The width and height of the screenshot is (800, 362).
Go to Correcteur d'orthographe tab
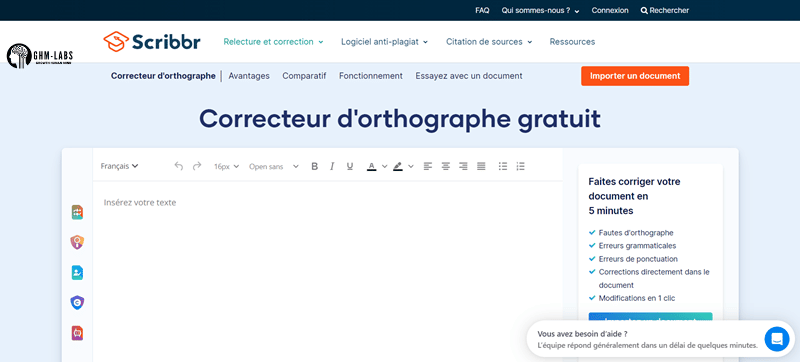tap(163, 76)
